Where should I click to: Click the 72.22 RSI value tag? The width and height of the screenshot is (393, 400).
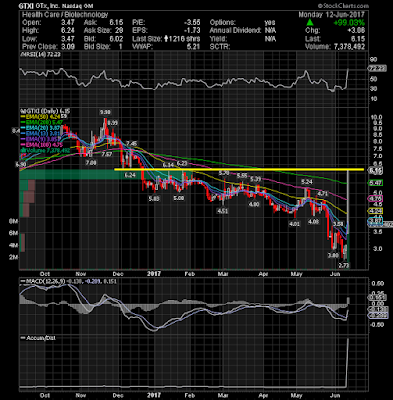pos(377,68)
